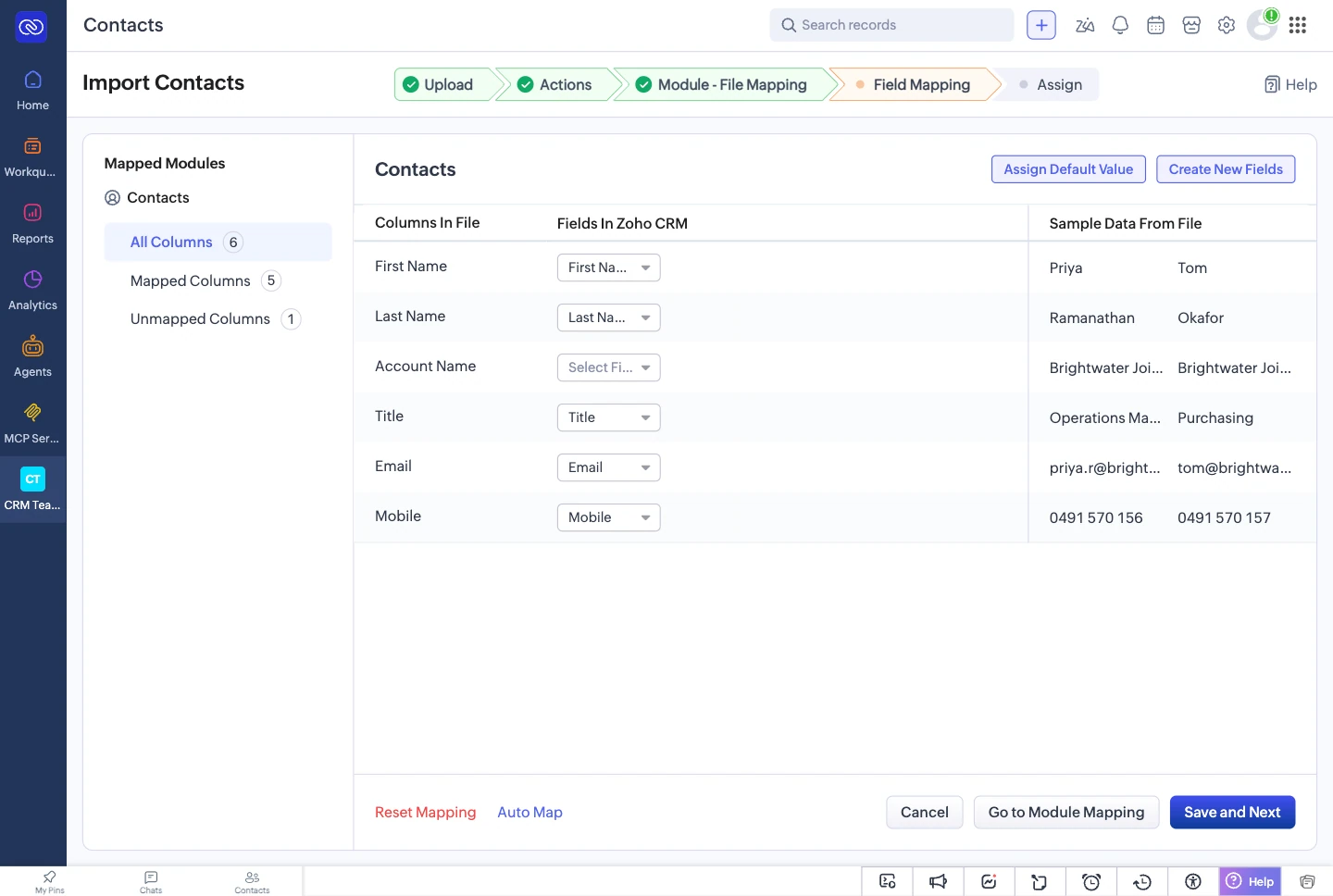
Task: Go to Home in sidebar
Action: [32, 91]
